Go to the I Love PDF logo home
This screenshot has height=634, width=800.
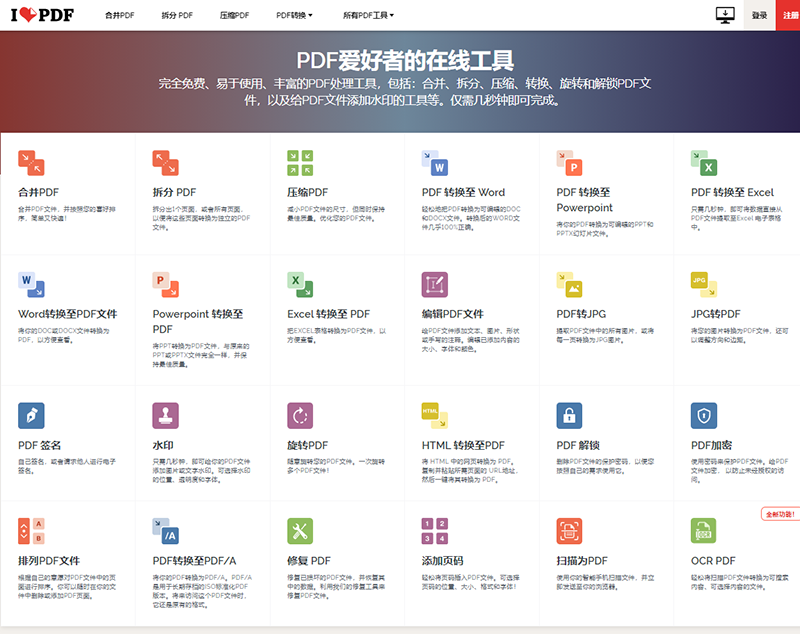click(42, 15)
